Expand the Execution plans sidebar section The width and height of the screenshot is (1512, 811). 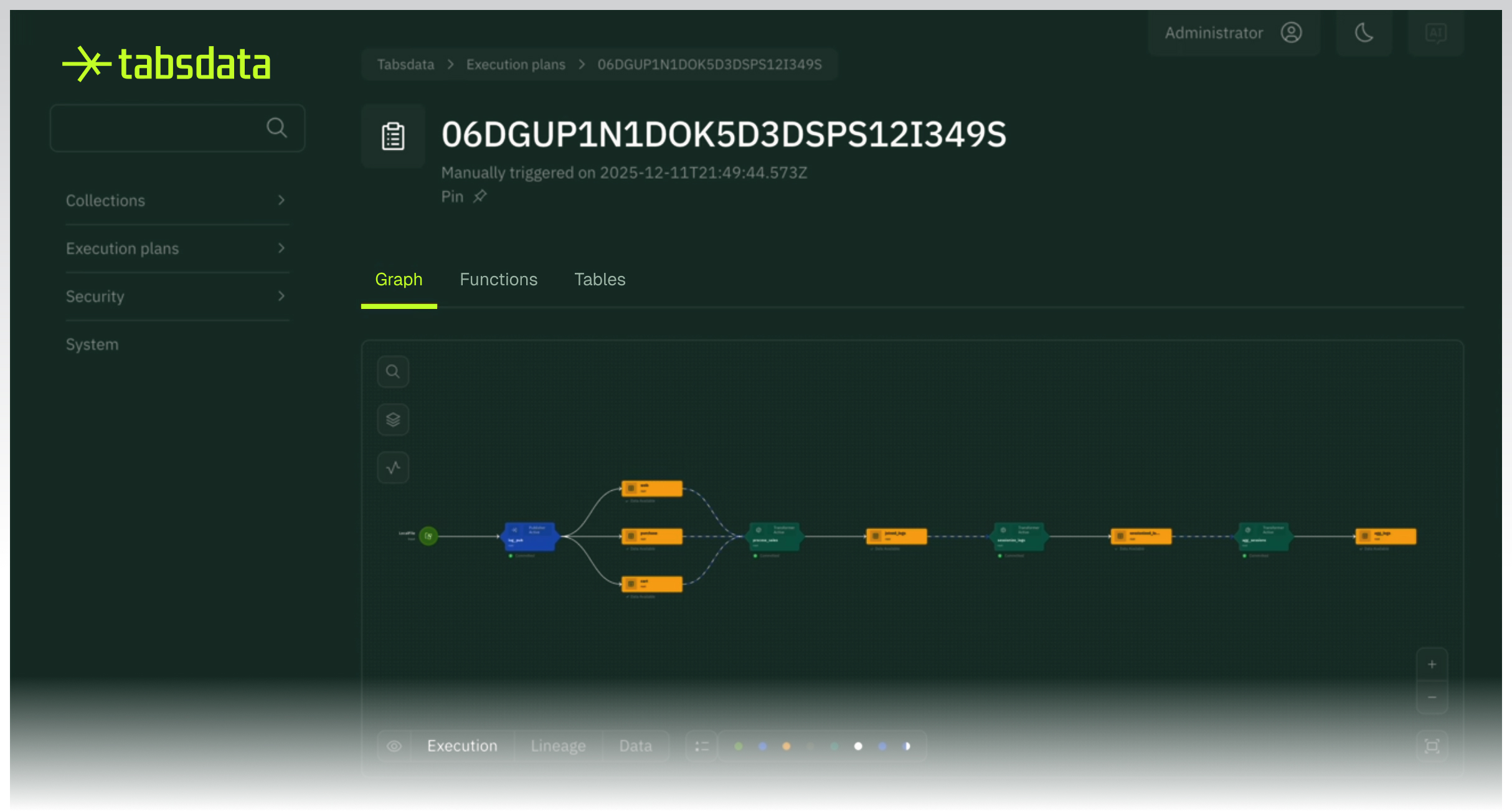click(x=177, y=249)
